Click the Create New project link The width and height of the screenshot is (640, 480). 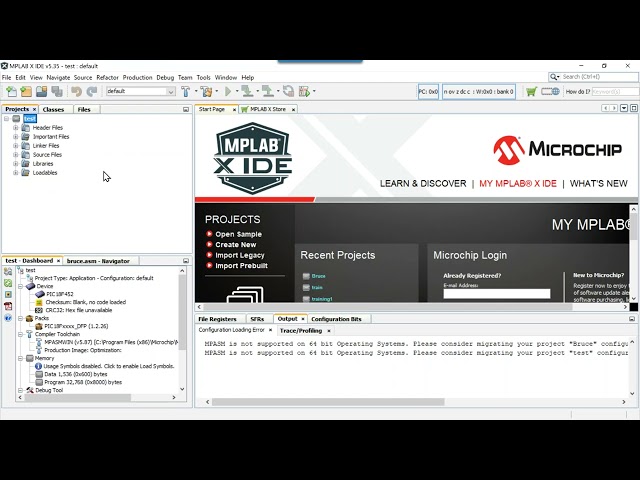(x=236, y=245)
